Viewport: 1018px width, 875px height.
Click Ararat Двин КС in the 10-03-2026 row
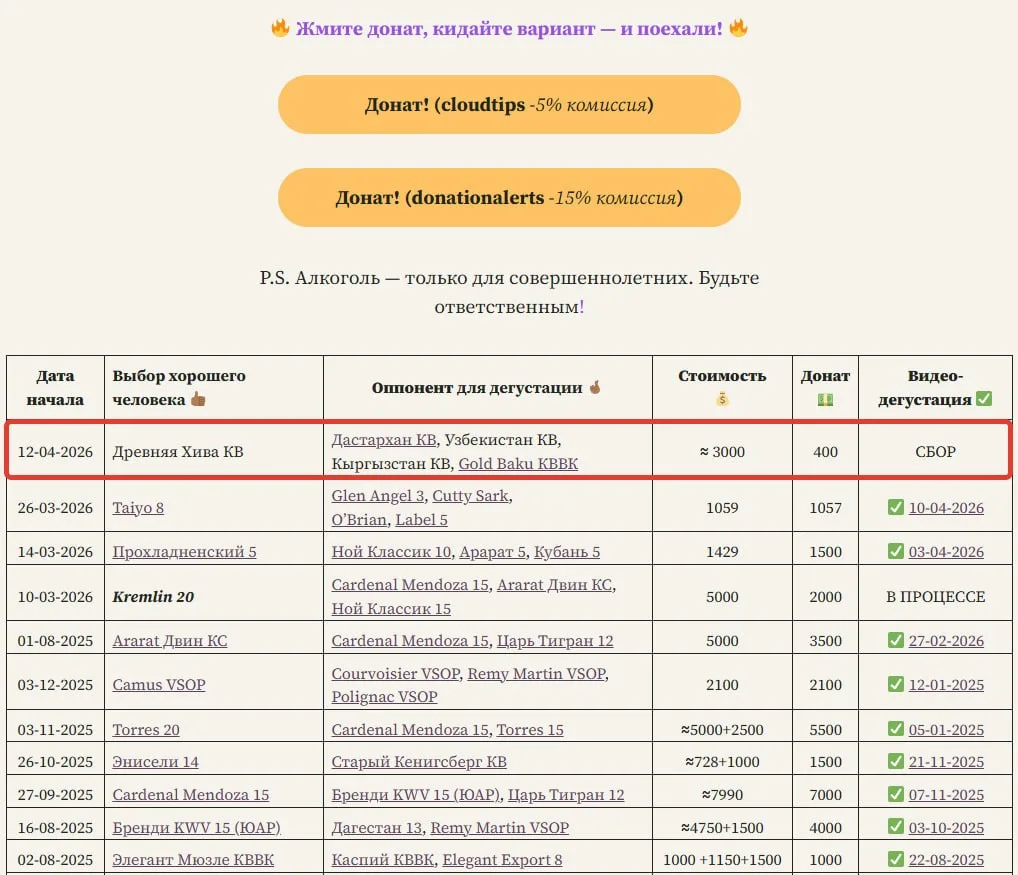click(x=554, y=584)
